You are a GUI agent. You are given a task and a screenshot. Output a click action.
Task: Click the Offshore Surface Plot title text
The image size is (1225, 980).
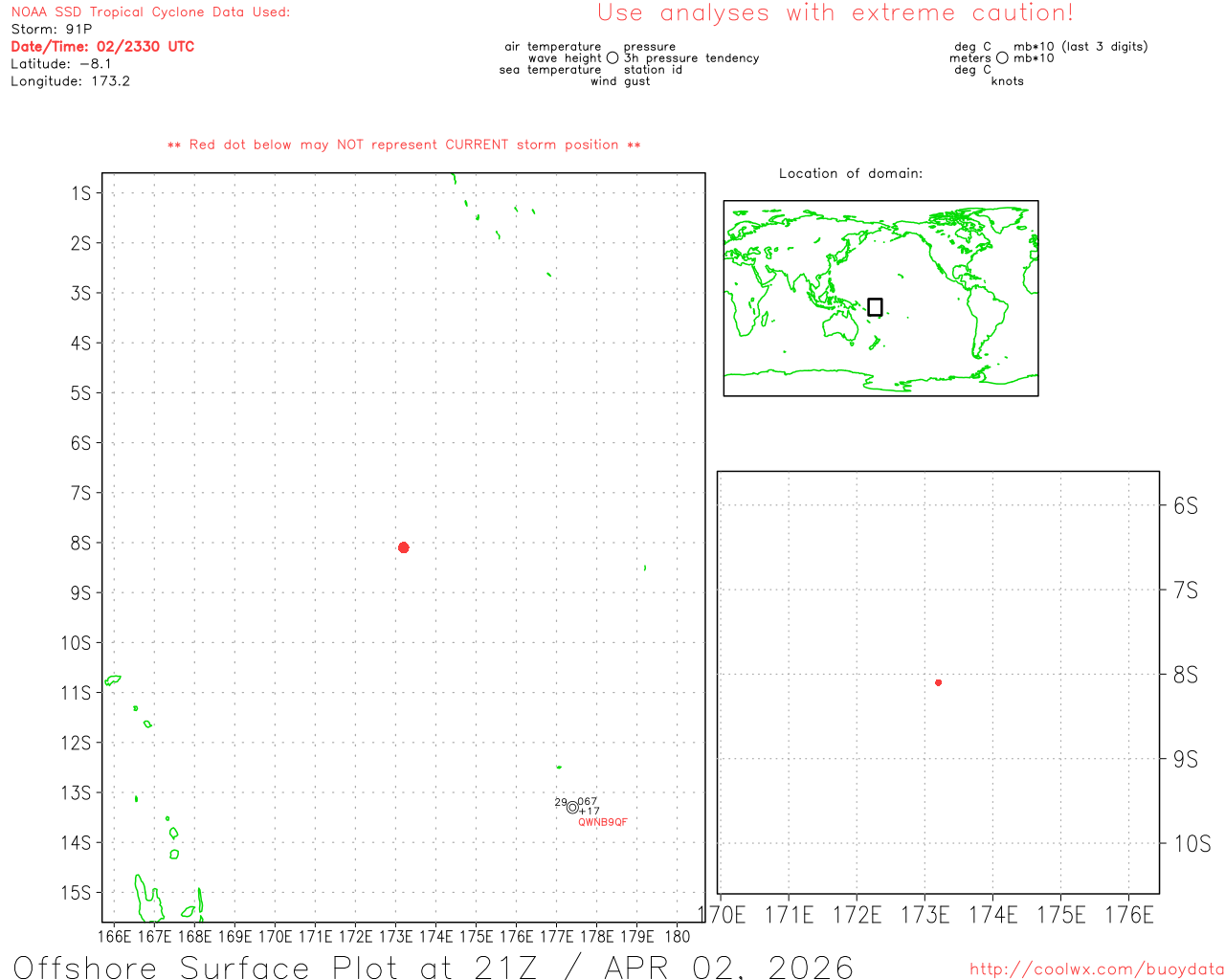pos(434,967)
